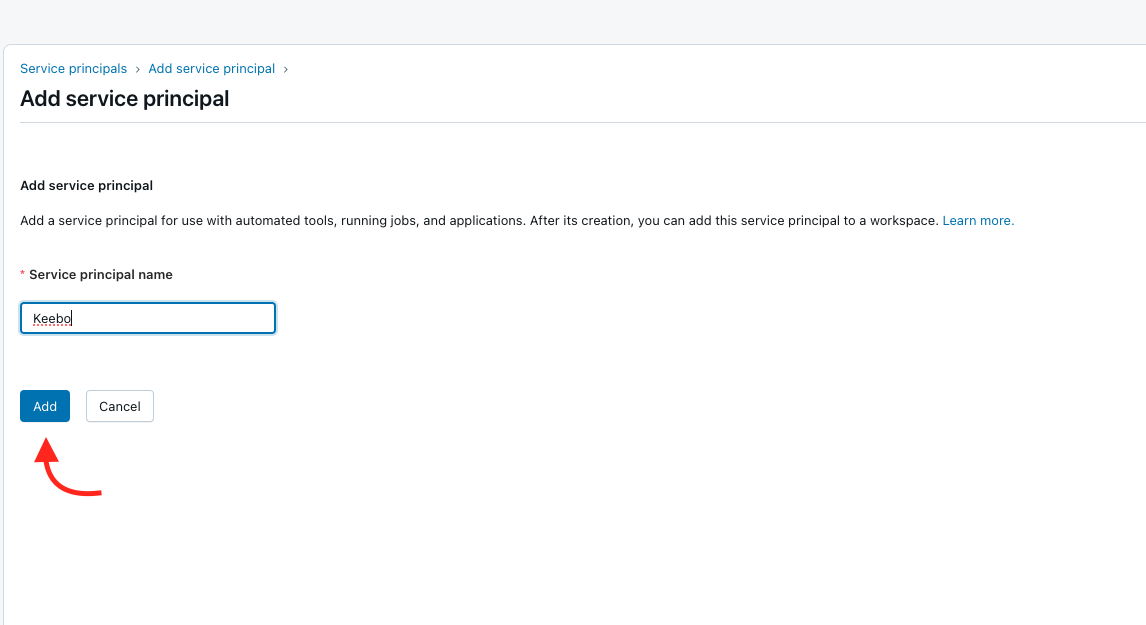Click the required field asterisk marker
The image size is (1146, 625).
[22, 273]
